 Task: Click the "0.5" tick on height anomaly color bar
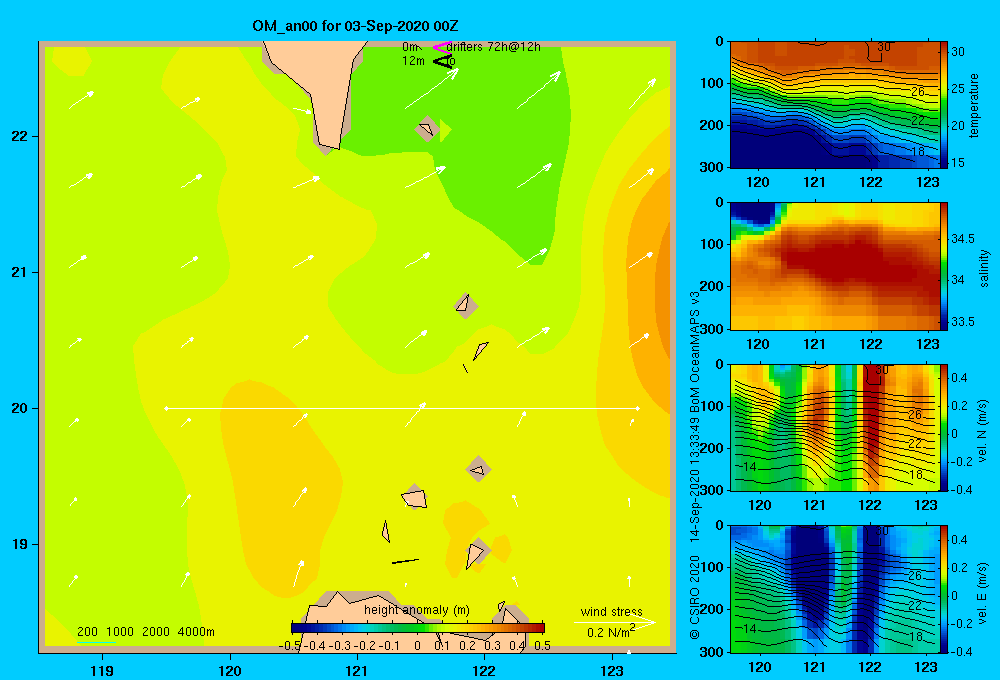coord(542,646)
